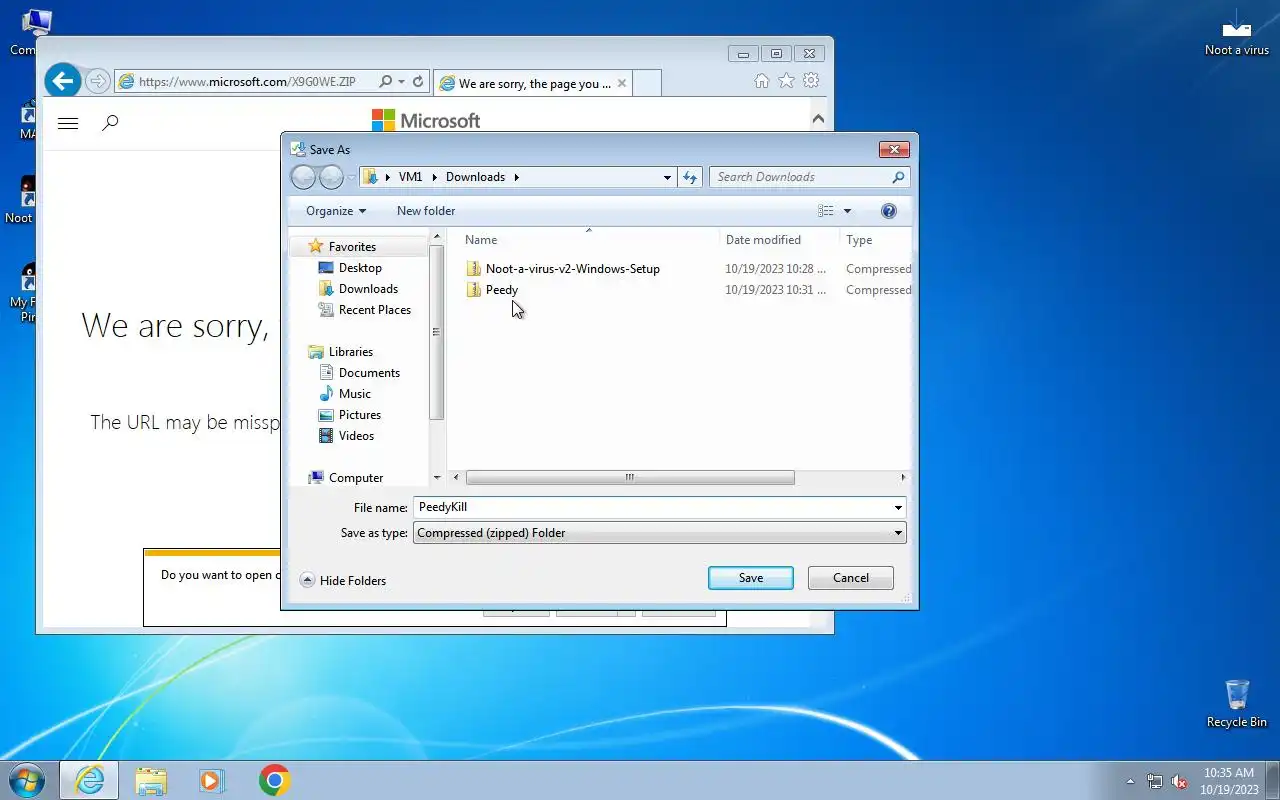Screen dimensions: 1280x800
Task: Click the Internet Explorer back arrow button
Action: 62,81
